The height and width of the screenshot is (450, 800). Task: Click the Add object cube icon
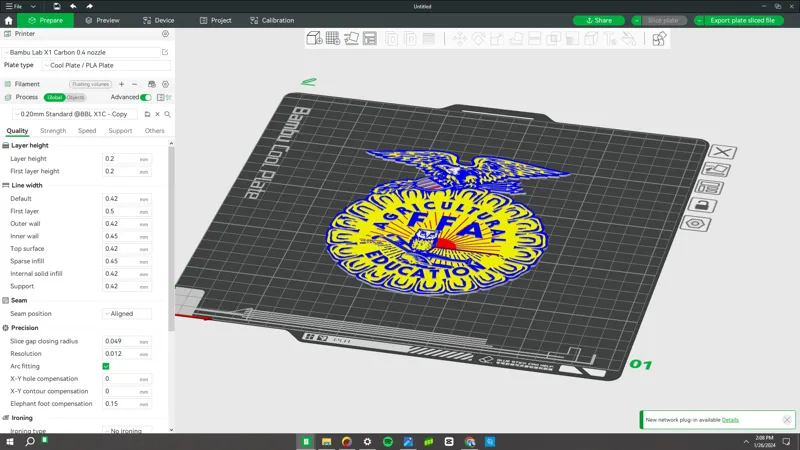click(314, 38)
